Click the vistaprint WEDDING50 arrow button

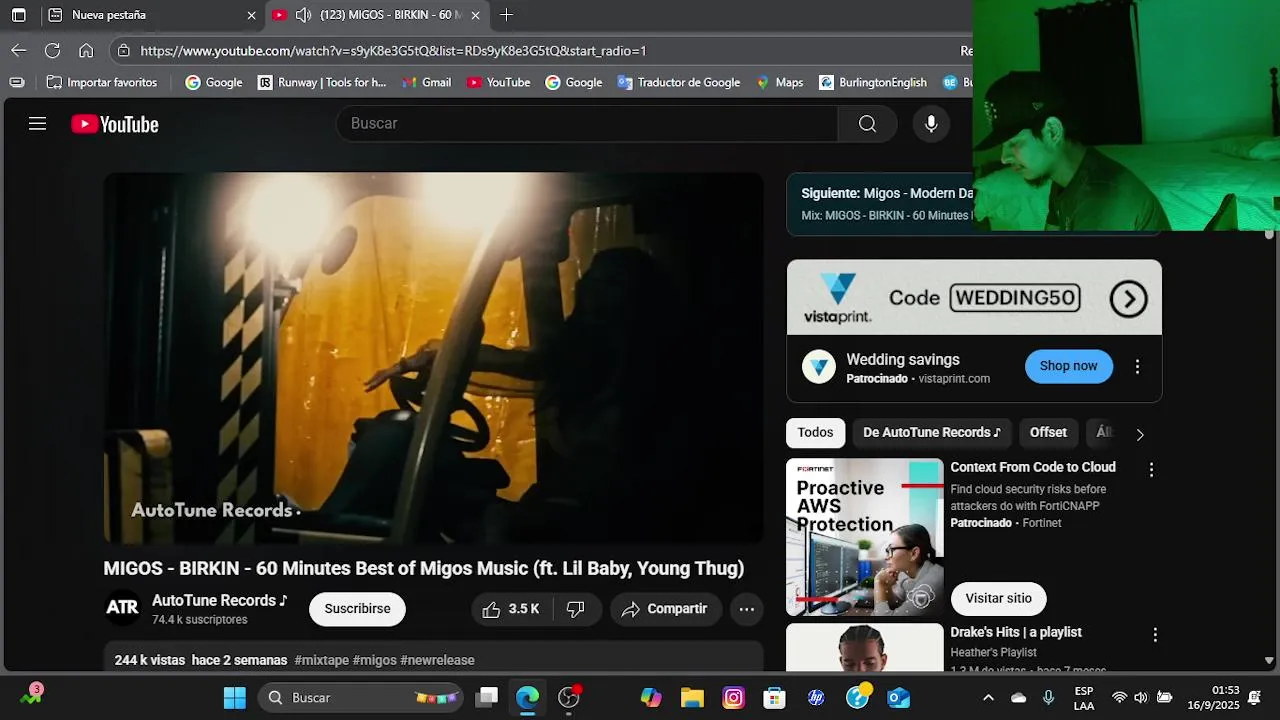tap(1129, 298)
